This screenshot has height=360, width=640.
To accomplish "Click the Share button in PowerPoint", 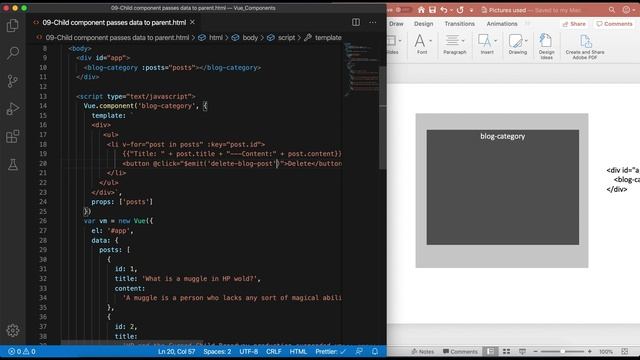I will (574, 24).
